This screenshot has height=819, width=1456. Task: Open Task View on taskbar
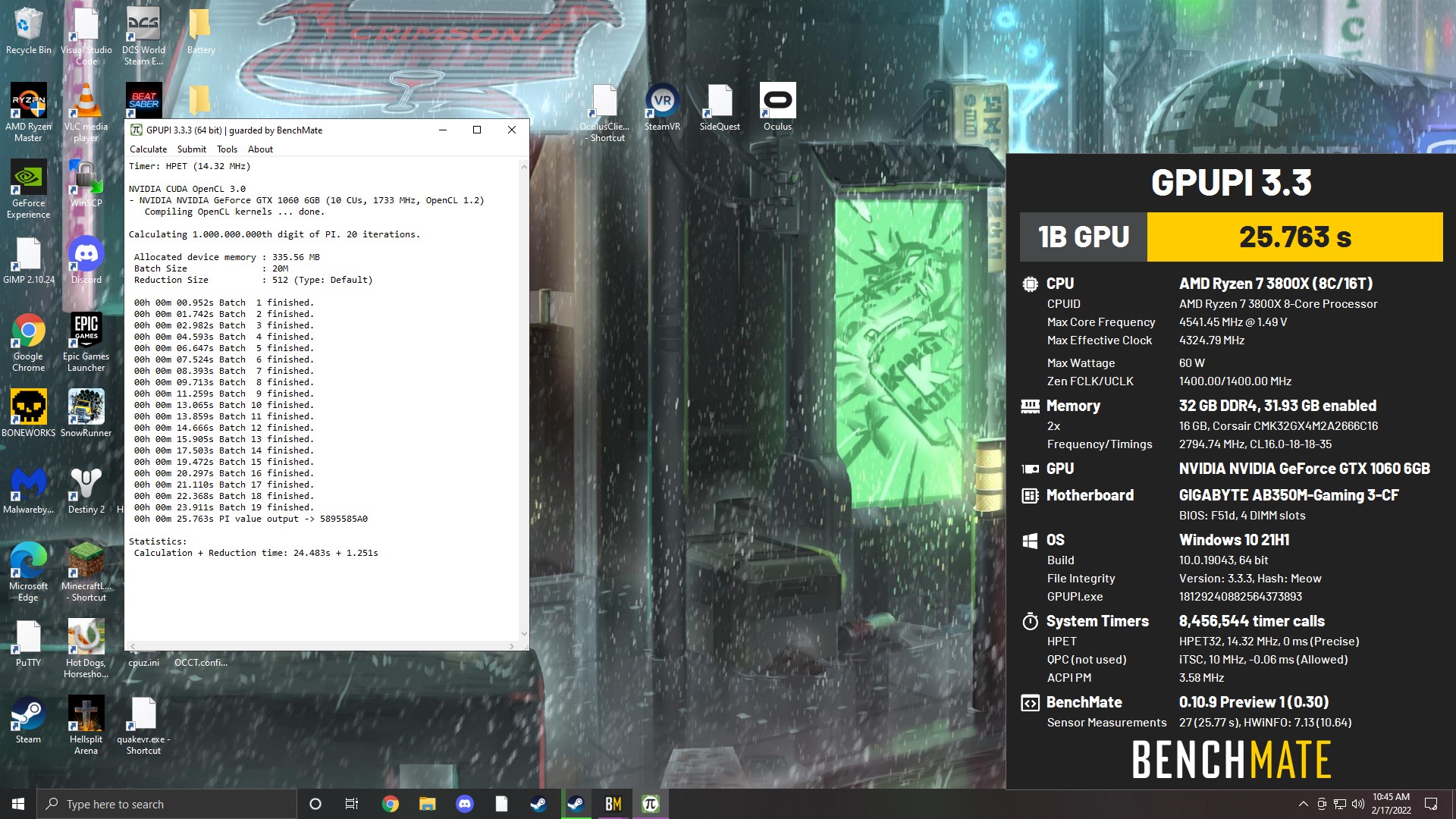(352, 804)
